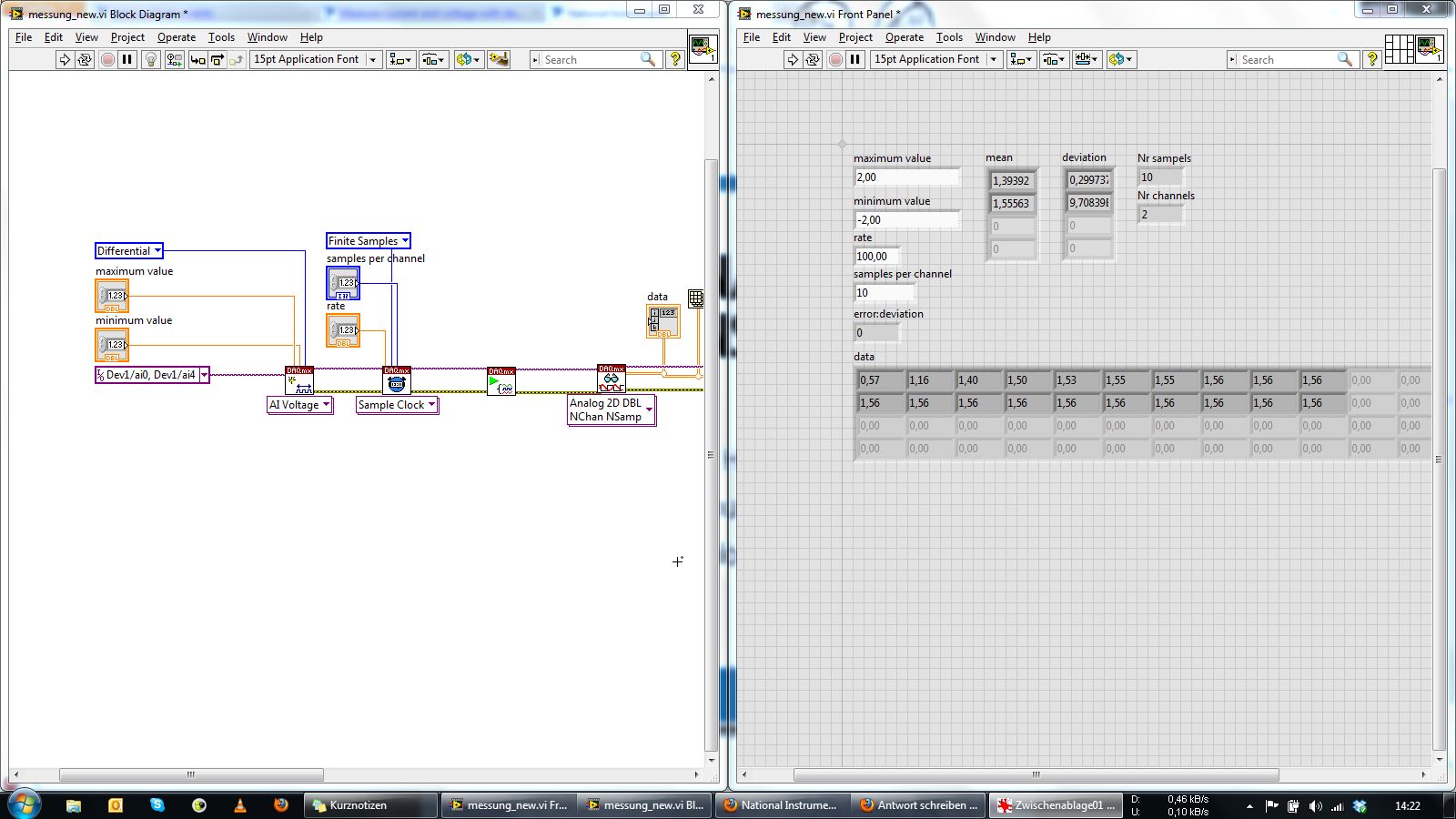
Task: Click Abort Execution in Block Diagram toolbar
Action: tap(107, 59)
